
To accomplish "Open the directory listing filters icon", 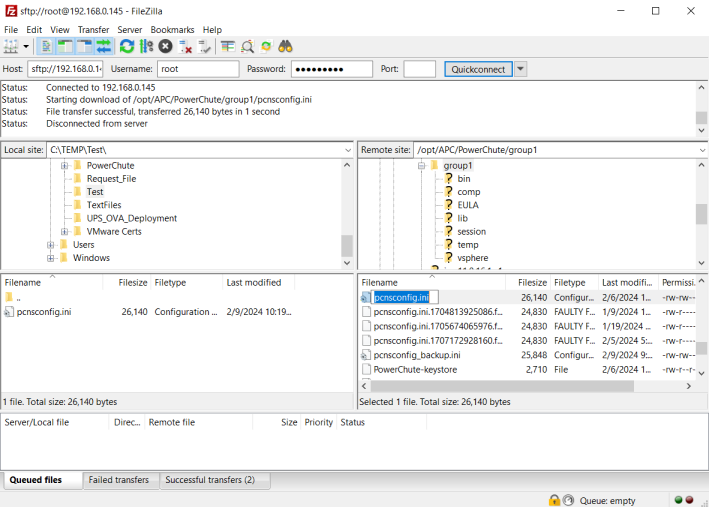I will pyautogui.click(x=228, y=47).
